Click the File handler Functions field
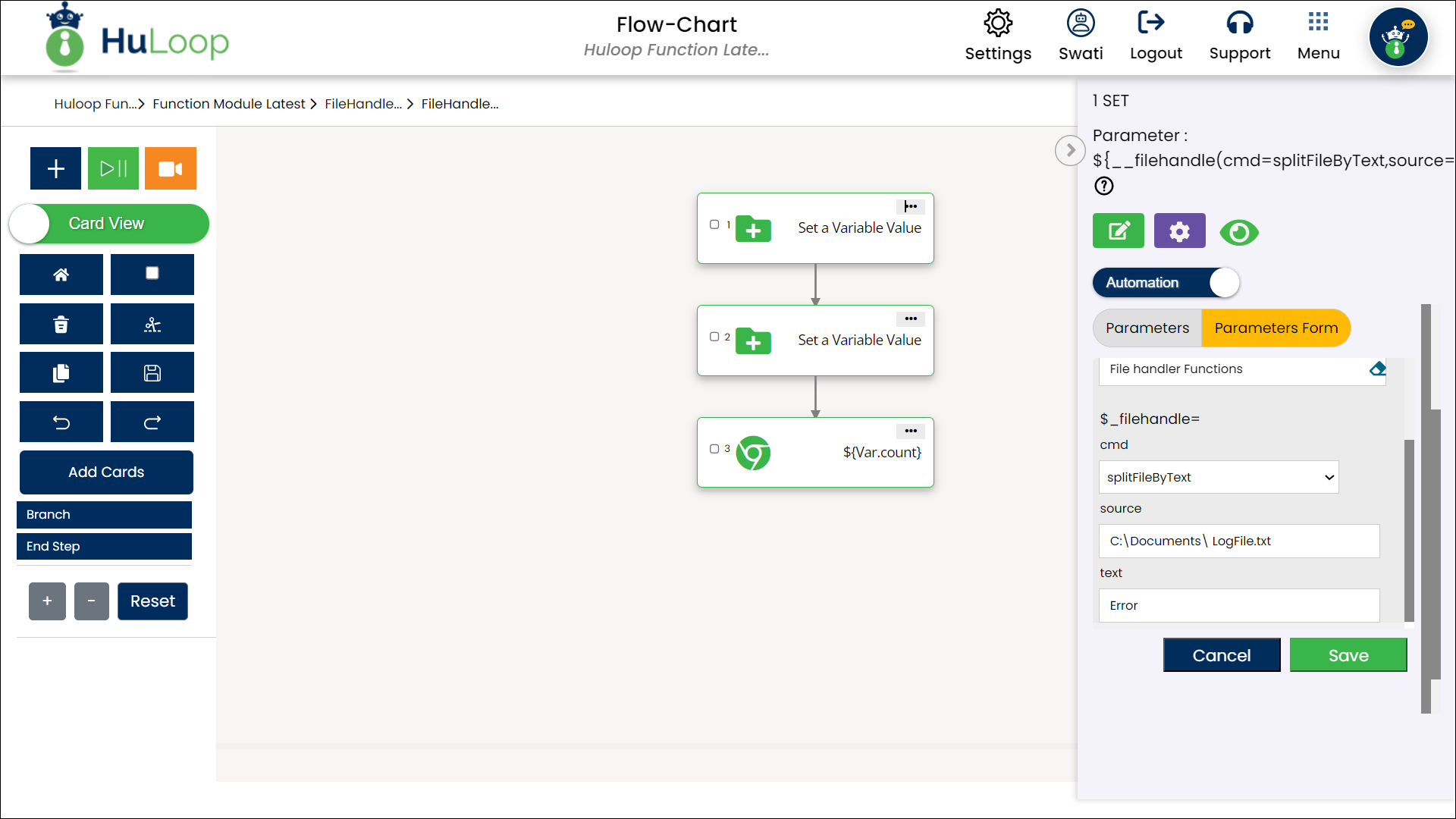 (x=1241, y=372)
